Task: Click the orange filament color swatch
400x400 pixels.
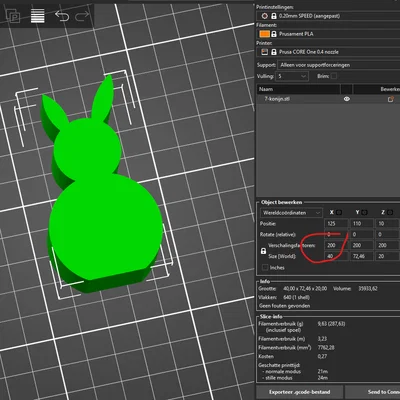Action: click(264, 34)
